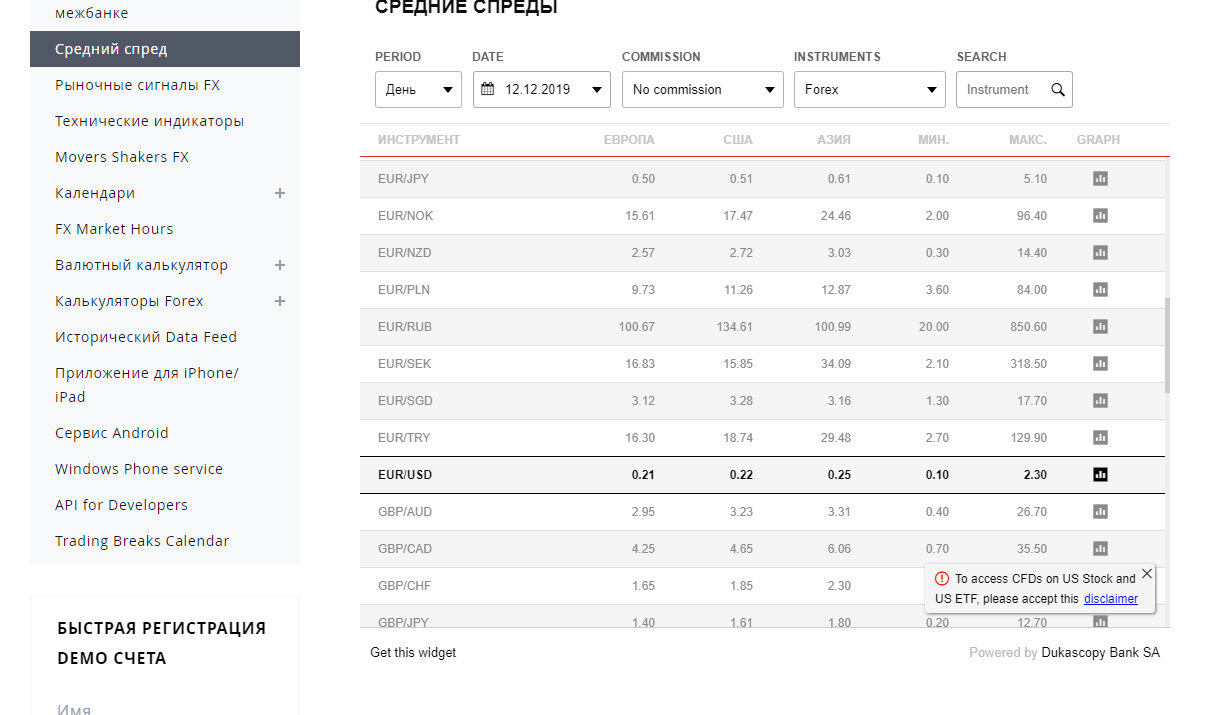
Task: Sort by ИНСТРУМЕНТ column header
Action: (419, 140)
